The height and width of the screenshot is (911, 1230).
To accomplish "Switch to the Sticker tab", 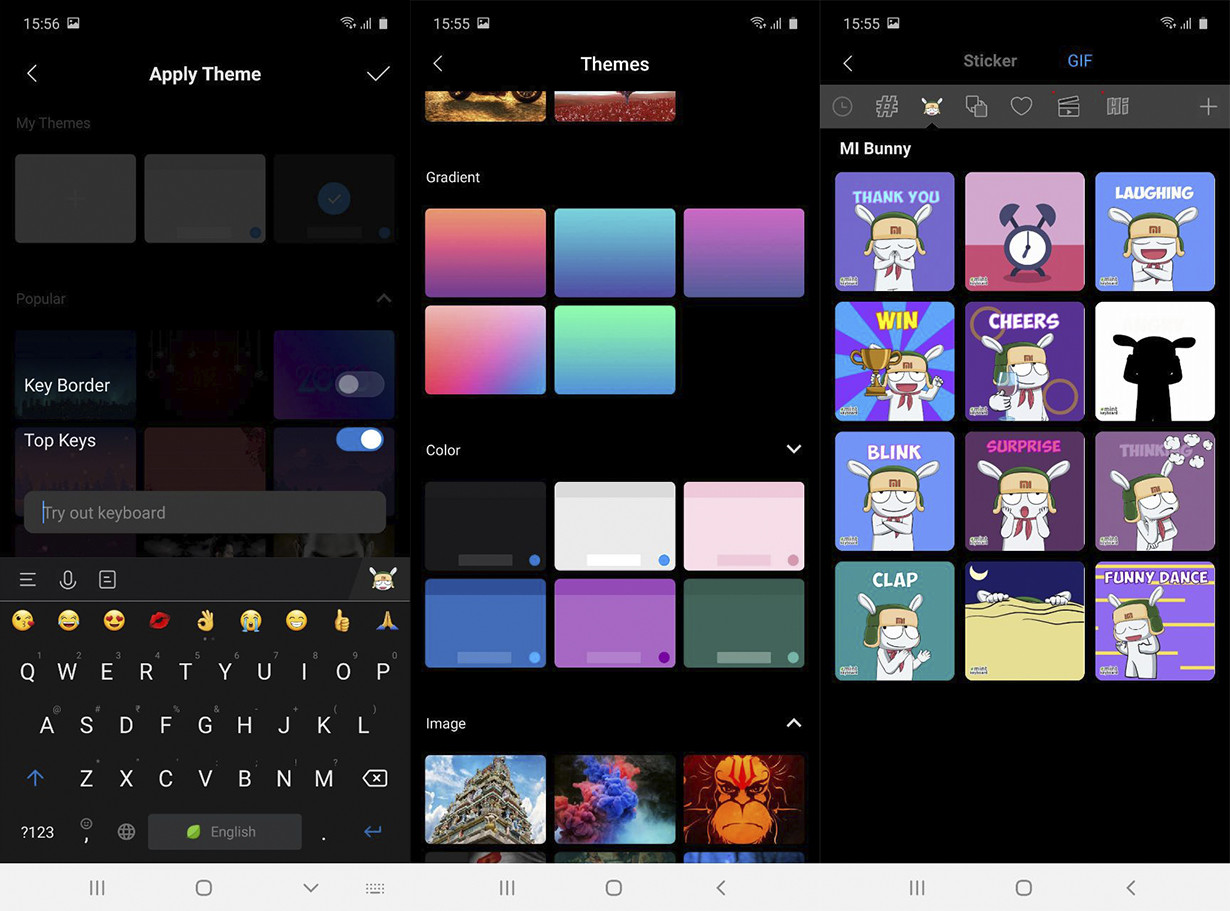I will click(x=989, y=60).
